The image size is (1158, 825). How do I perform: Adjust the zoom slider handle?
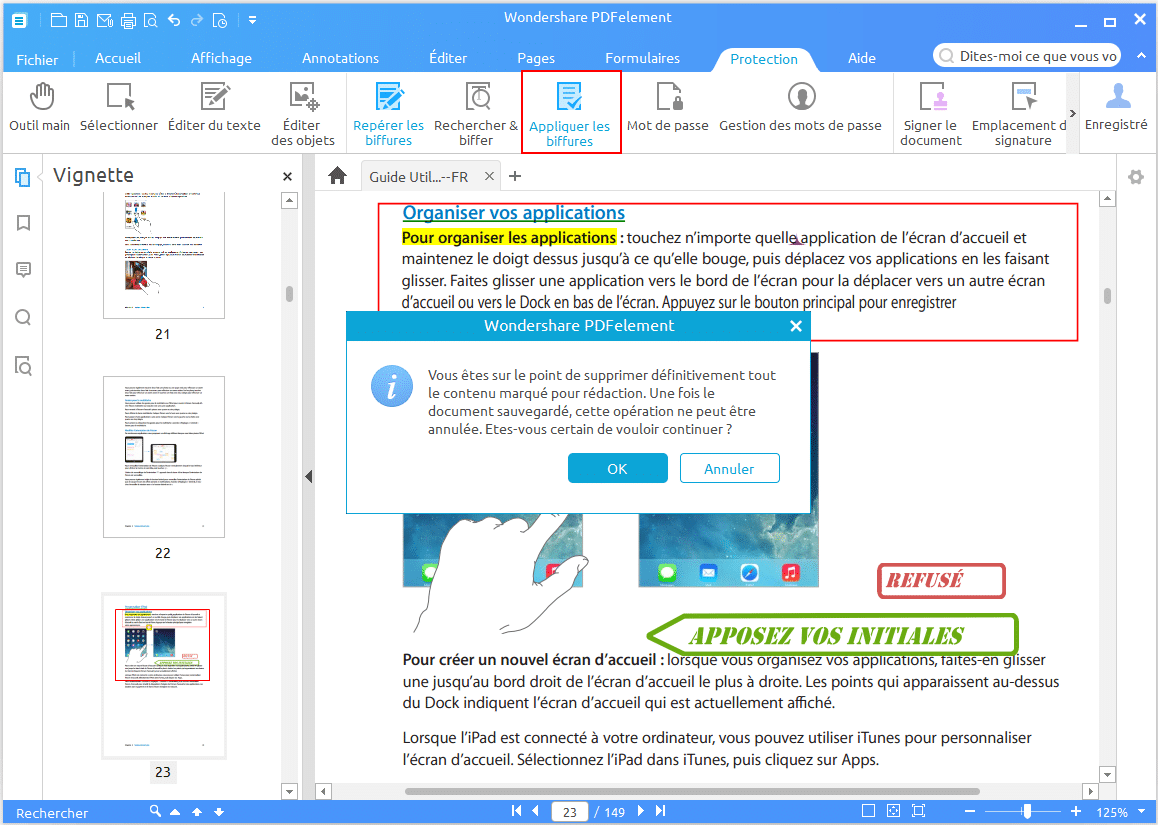coord(1027,812)
